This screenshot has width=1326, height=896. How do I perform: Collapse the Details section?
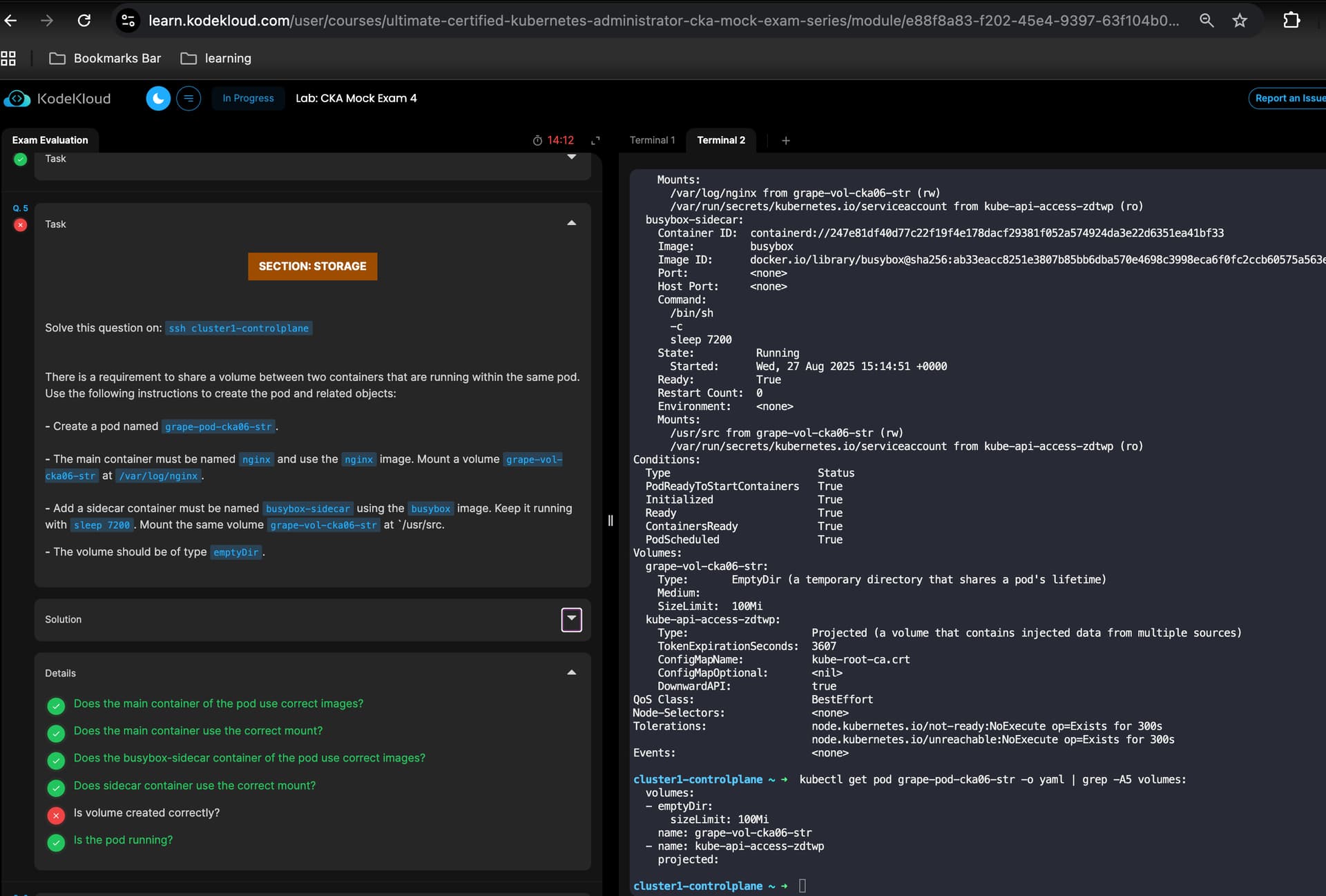pos(571,672)
